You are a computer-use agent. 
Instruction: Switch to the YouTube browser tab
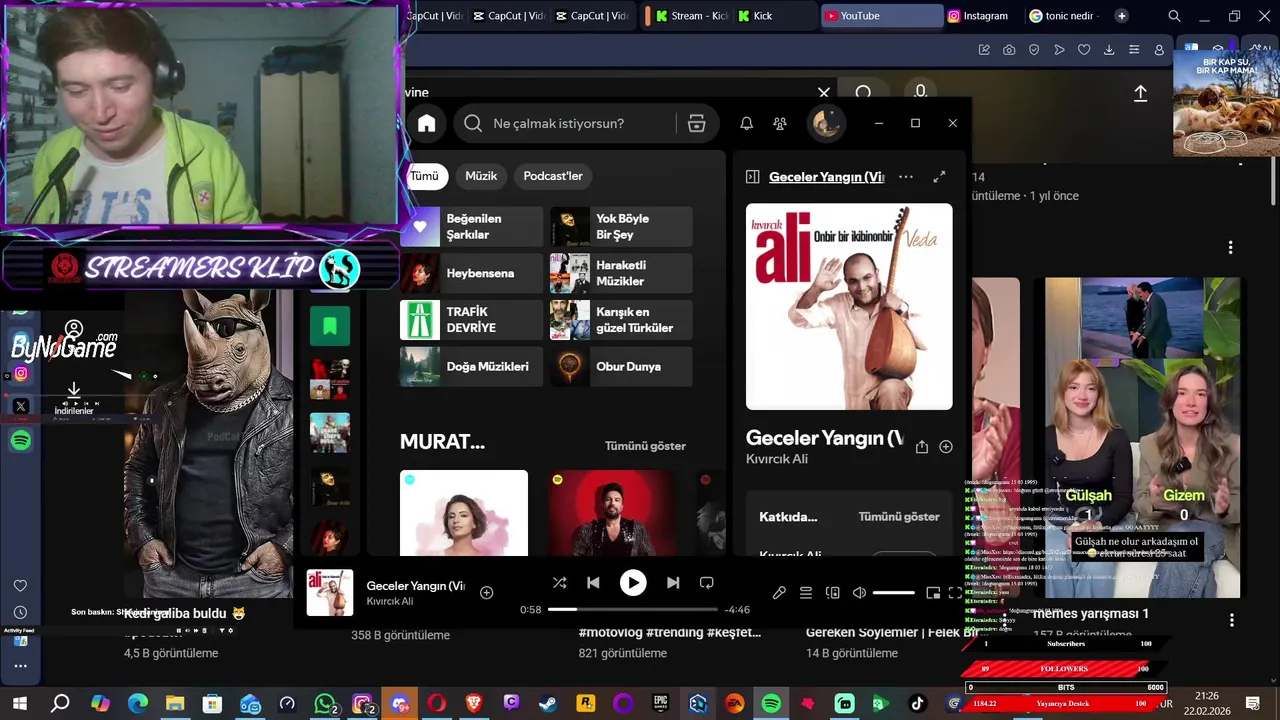pos(880,16)
